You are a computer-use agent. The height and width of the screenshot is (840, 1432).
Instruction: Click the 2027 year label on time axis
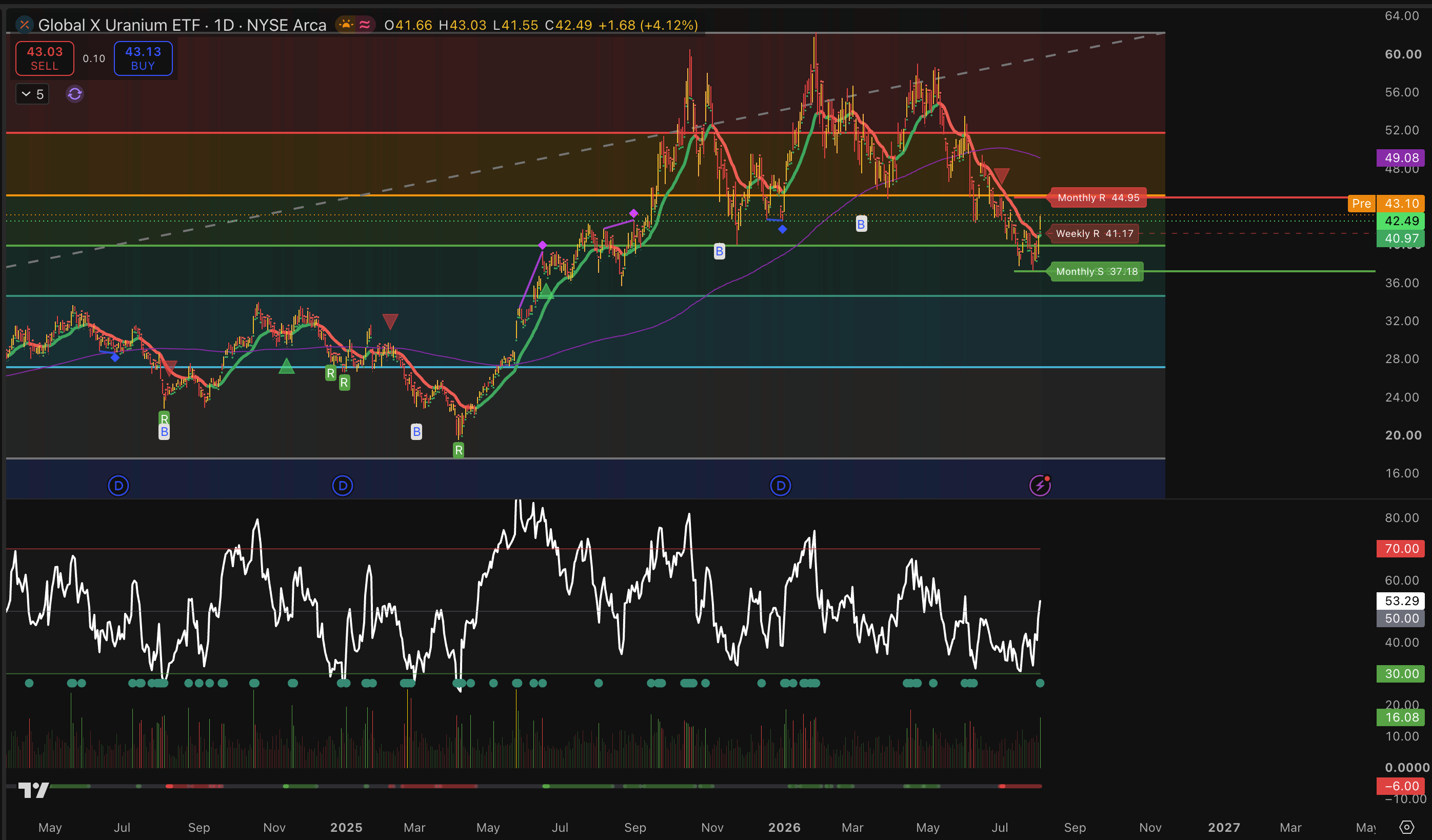[x=1224, y=828]
